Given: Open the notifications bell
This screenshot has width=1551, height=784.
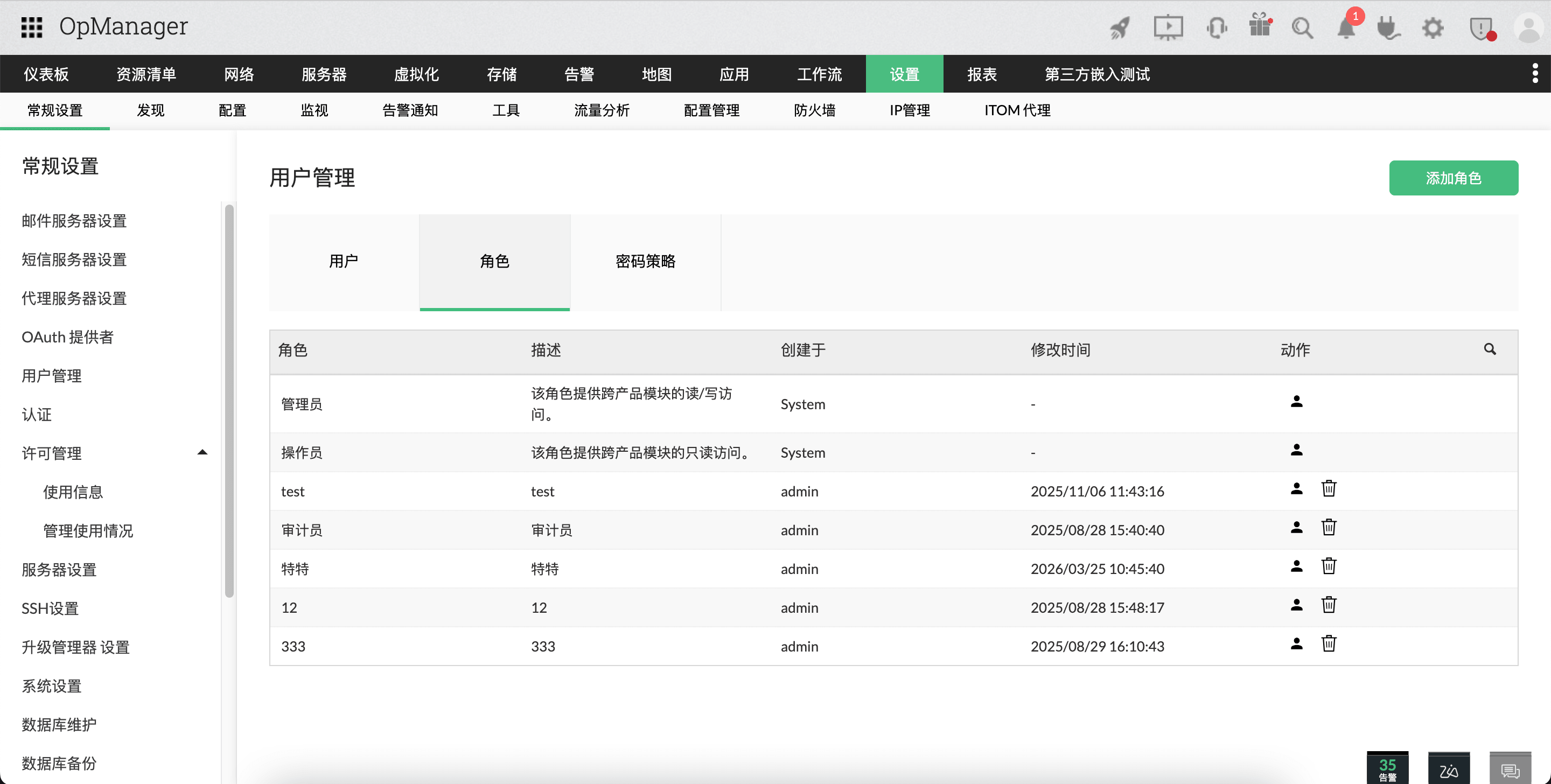Looking at the screenshot, I should click(x=1347, y=27).
